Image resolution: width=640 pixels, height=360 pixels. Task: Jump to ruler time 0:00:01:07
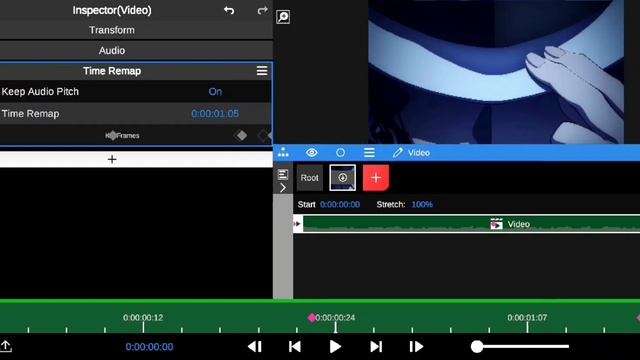527,318
